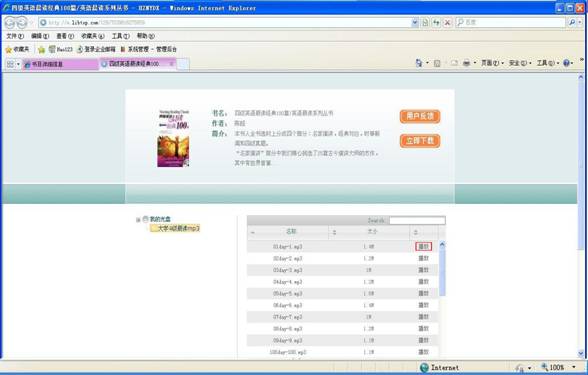Select the 05day-5.mp3 file name

(288, 294)
